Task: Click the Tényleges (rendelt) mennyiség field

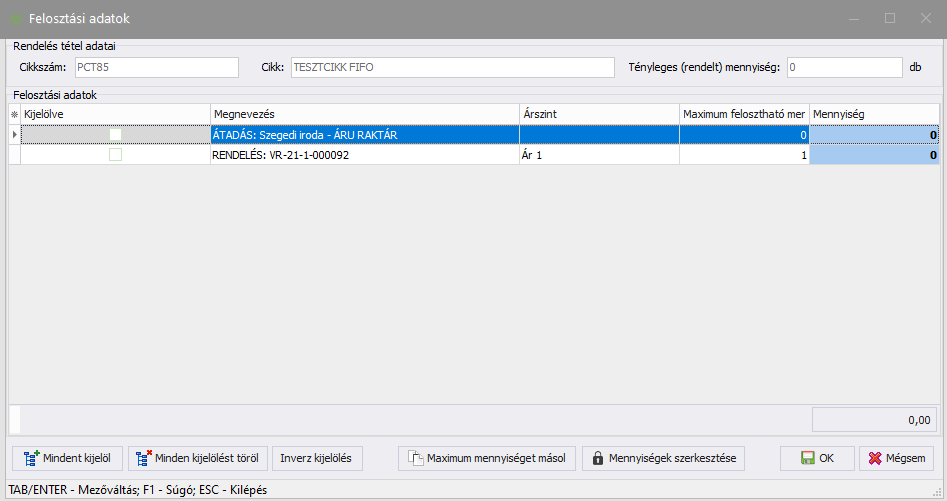Action: tap(844, 68)
